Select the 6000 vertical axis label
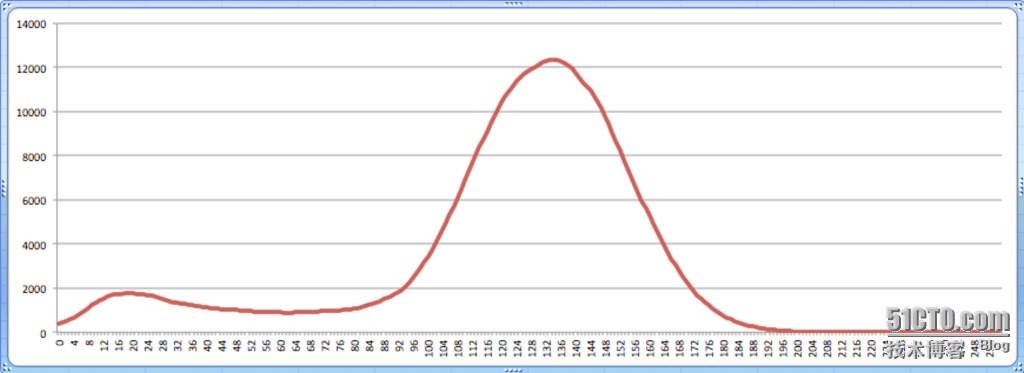This screenshot has width=1024, height=373. pyautogui.click(x=35, y=200)
